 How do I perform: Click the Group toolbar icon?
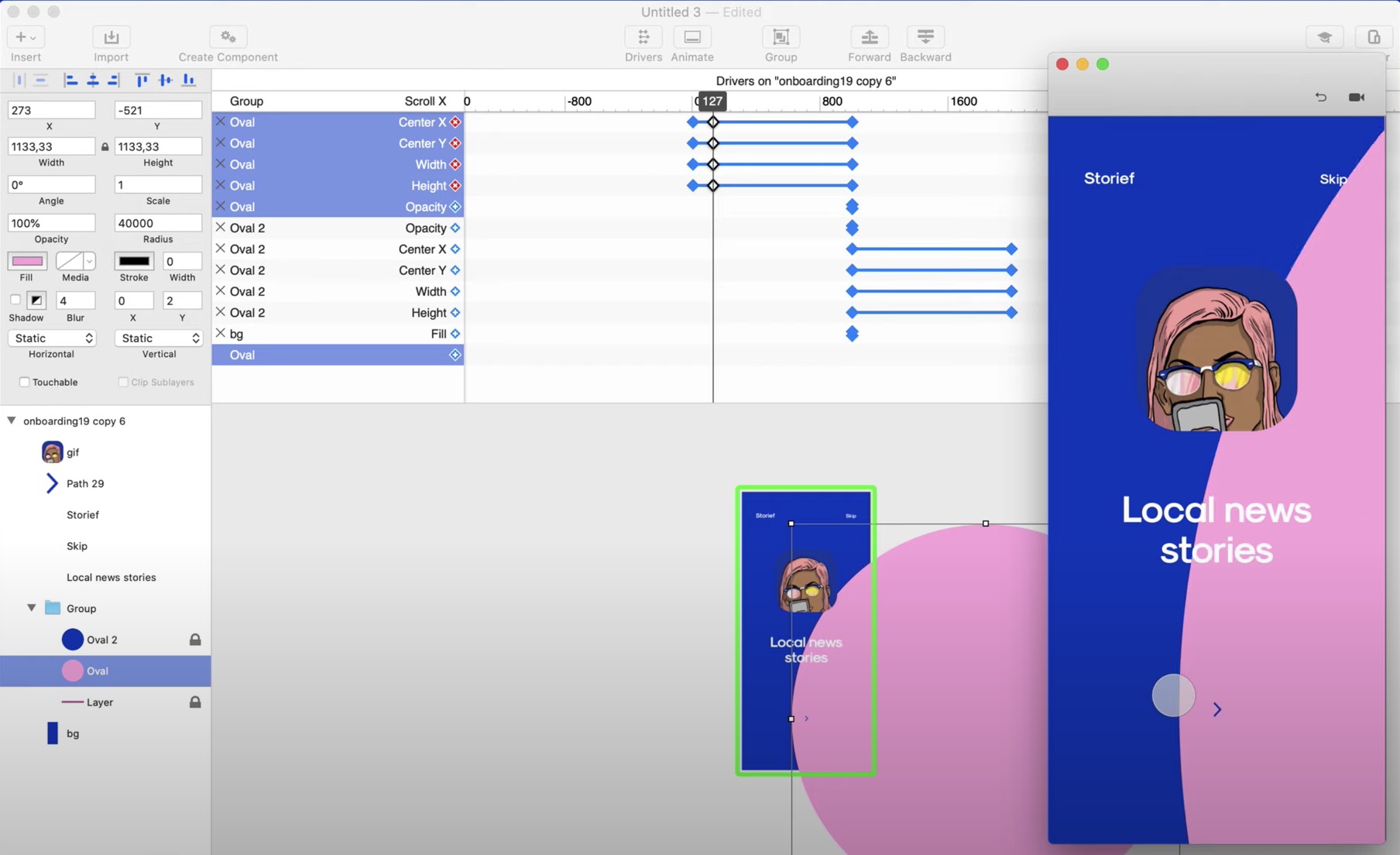[x=781, y=37]
